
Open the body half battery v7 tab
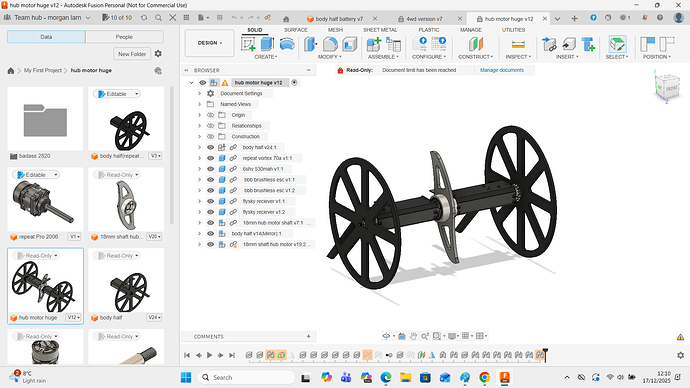[x=339, y=19]
